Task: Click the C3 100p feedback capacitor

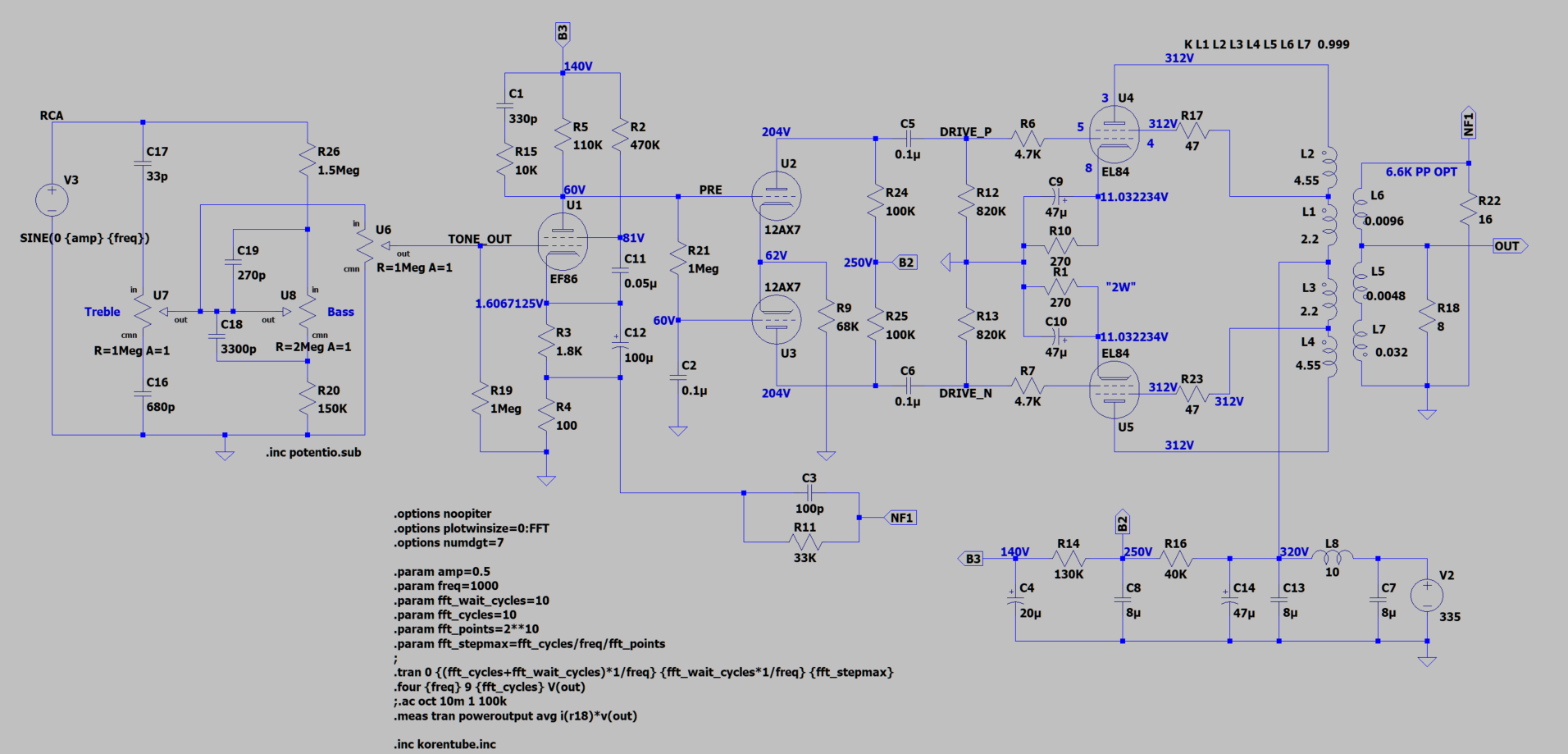Action: [x=809, y=492]
